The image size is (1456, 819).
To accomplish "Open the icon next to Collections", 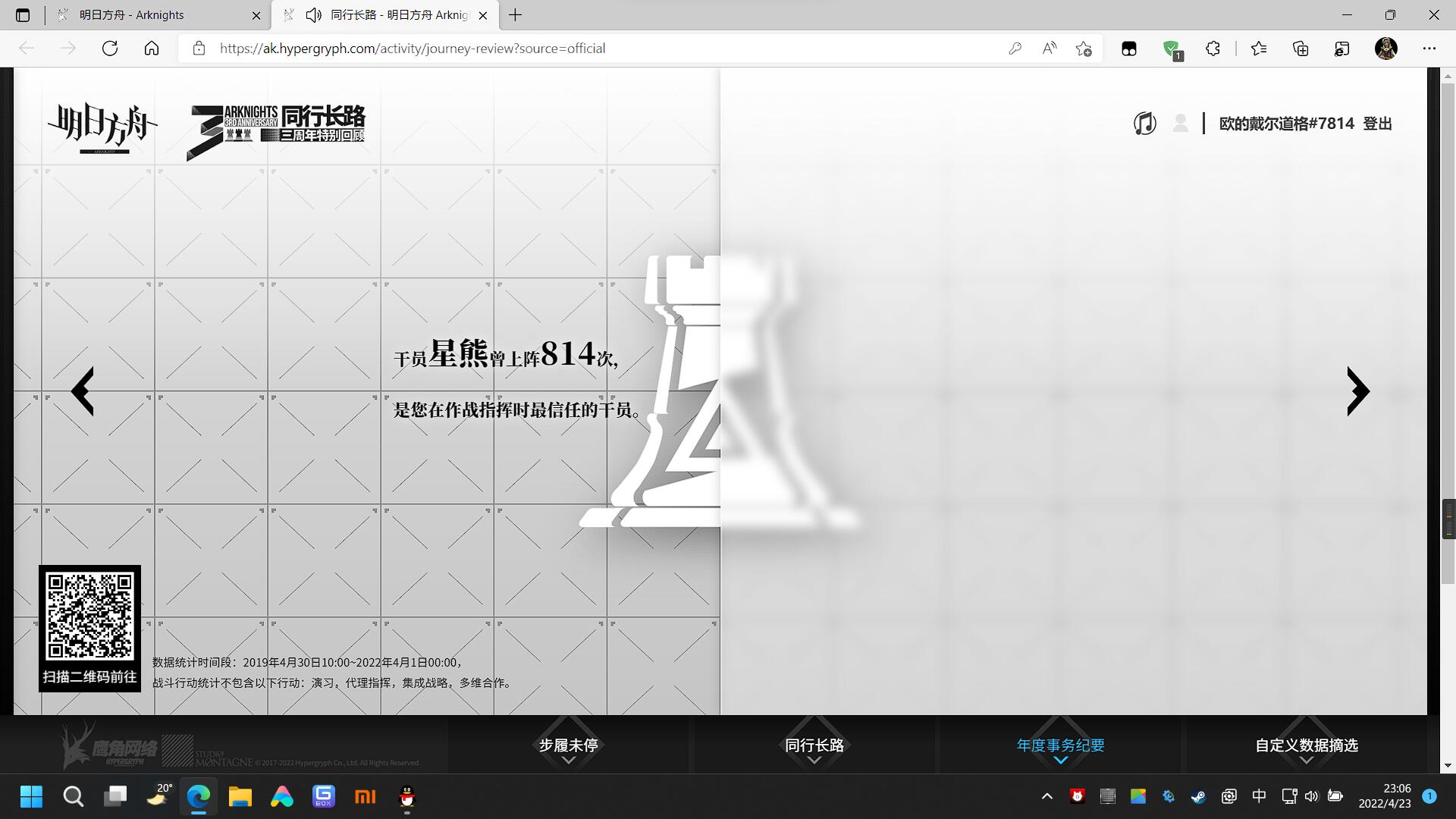I will point(1341,49).
